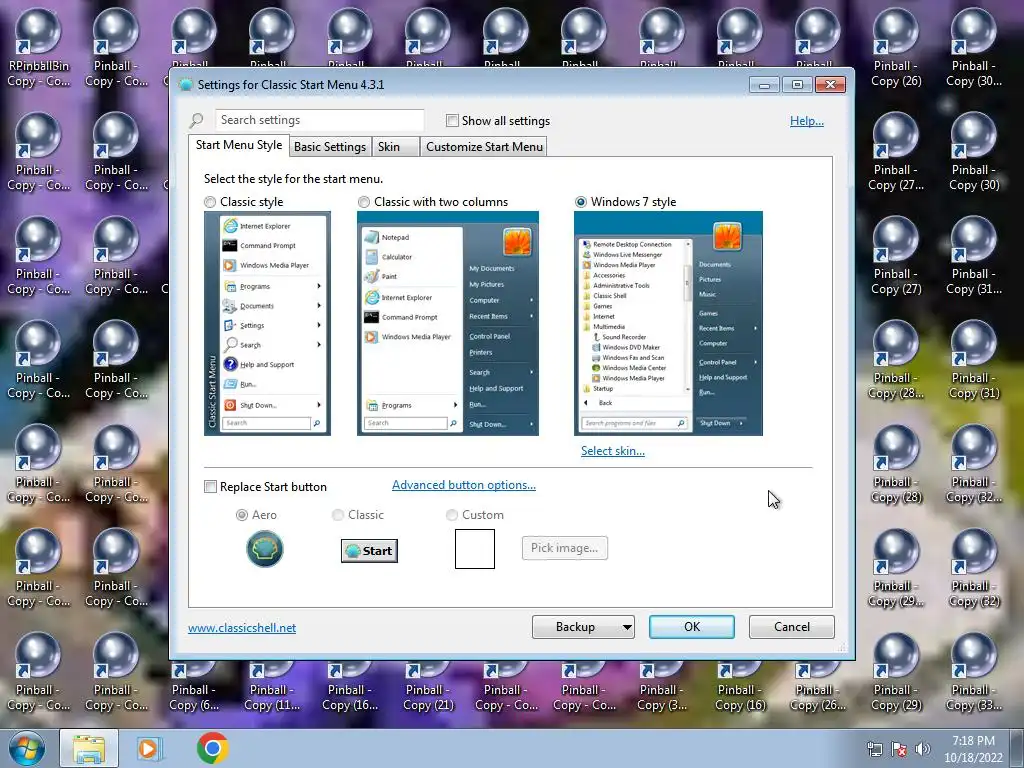
Task: Click the volume speaker tray icon
Action: pyautogui.click(x=923, y=749)
